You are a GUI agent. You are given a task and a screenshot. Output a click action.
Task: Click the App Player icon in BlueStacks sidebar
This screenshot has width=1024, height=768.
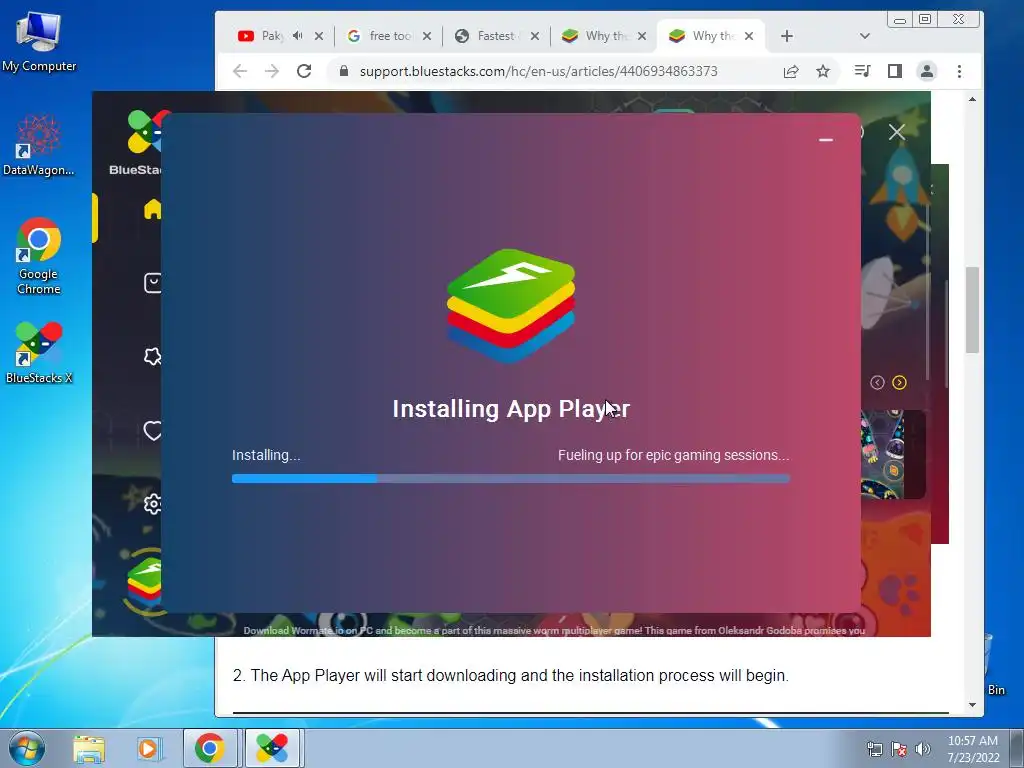[145, 581]
